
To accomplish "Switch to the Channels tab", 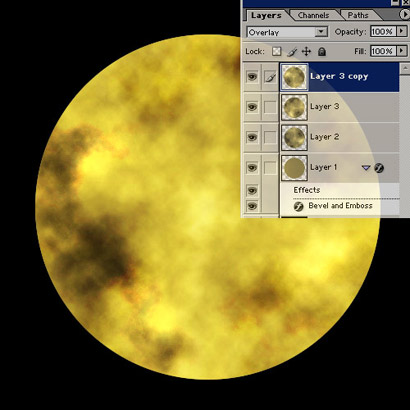I will click(313, 15).
